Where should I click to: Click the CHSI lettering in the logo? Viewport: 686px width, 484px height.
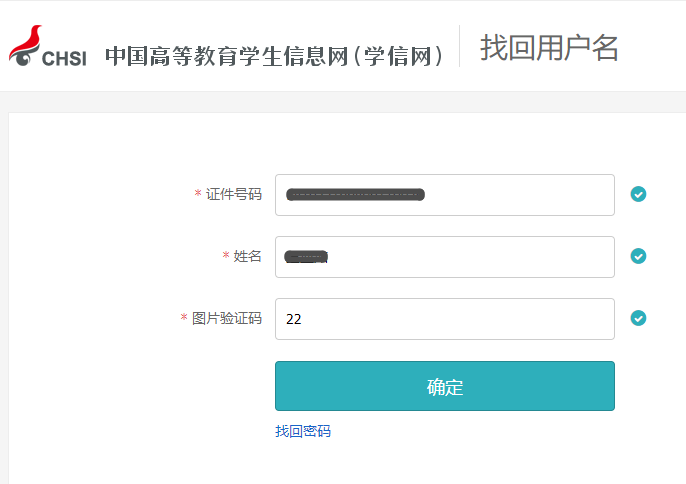[x=64, y=58]
